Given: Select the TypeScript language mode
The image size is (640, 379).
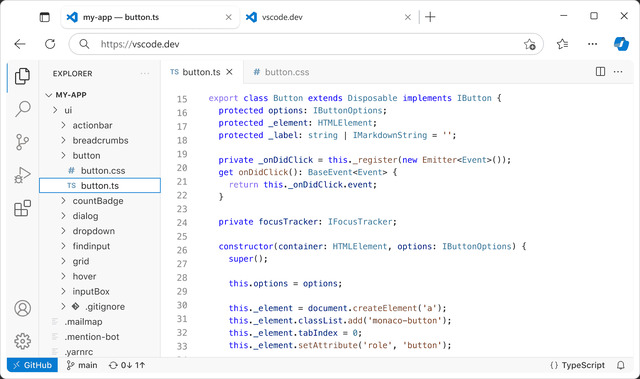Looking at the screenshot, I should pos(578,365).
